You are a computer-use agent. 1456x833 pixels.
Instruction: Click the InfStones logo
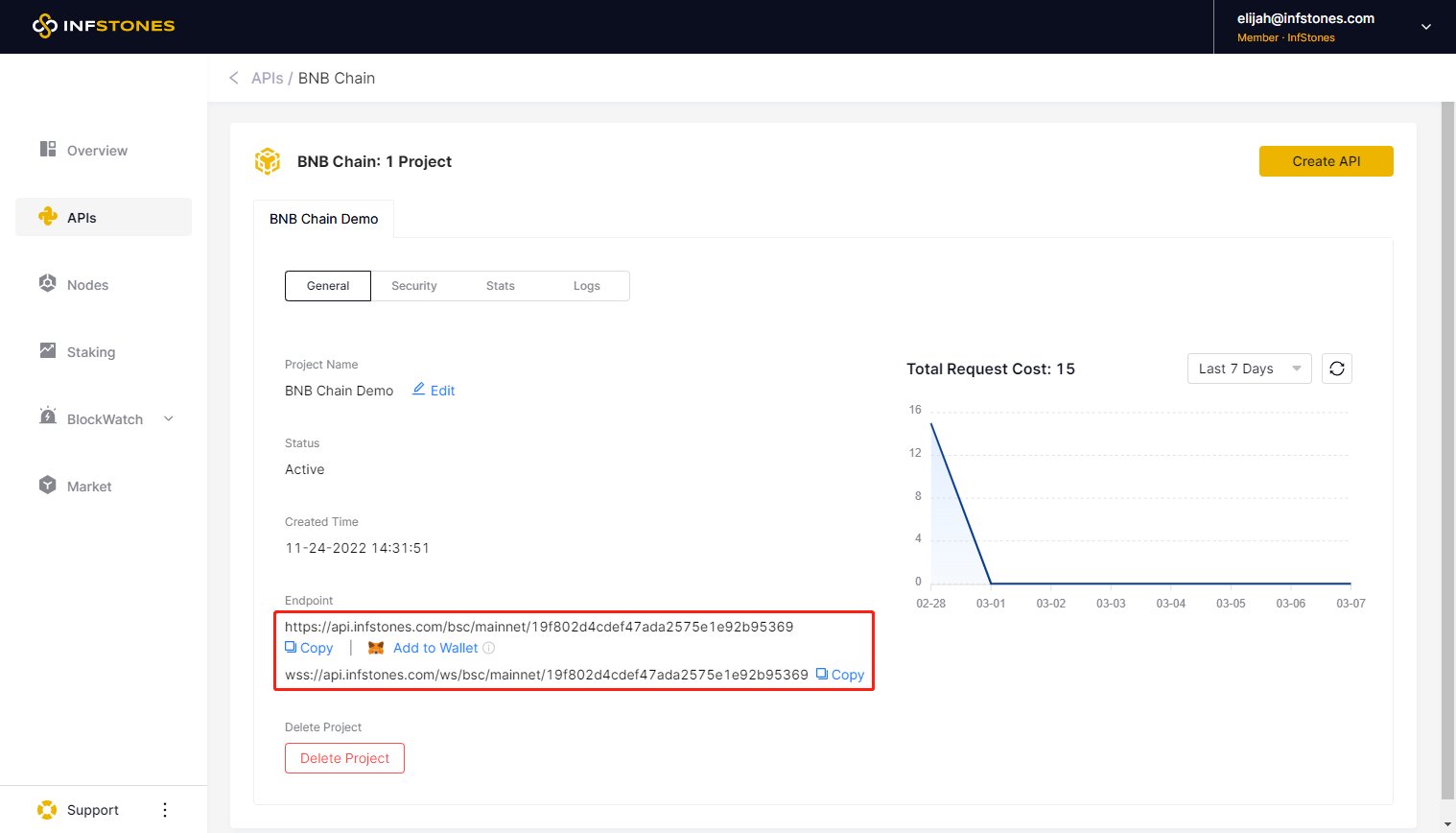point(104,26)
